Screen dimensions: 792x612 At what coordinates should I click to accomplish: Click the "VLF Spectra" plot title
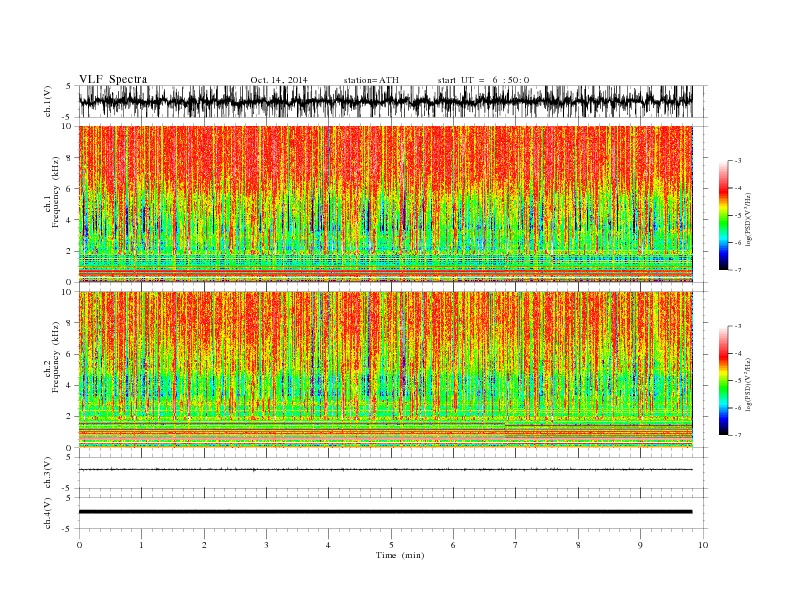coord(113,79)
